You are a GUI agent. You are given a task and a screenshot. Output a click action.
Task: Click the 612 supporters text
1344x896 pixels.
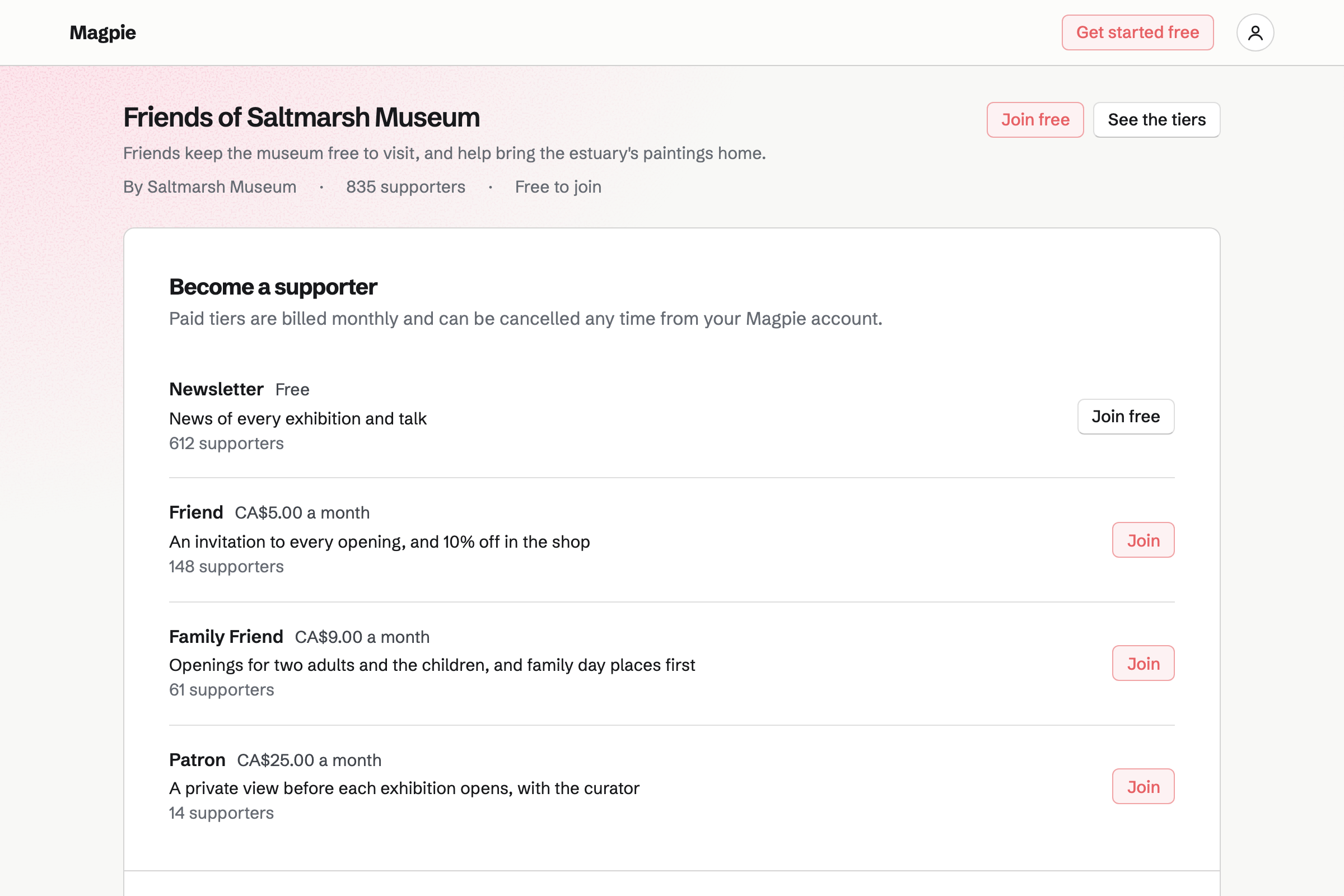226,444
